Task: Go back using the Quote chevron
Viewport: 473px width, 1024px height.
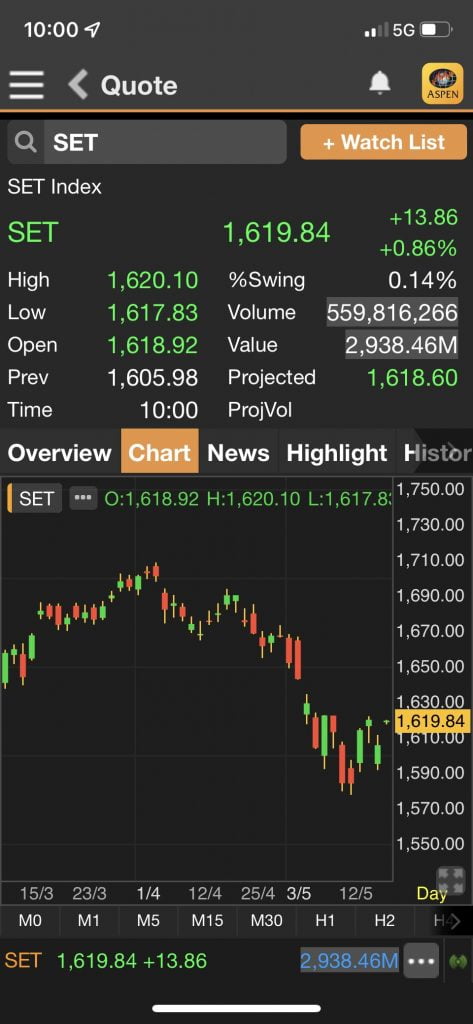Action: [x=78, y=85]
